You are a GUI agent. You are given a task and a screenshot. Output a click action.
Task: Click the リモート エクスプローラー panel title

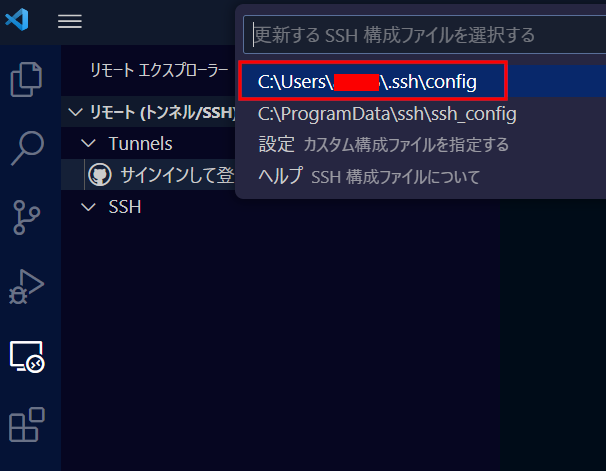pyautogui.click(x=159, y=70)
